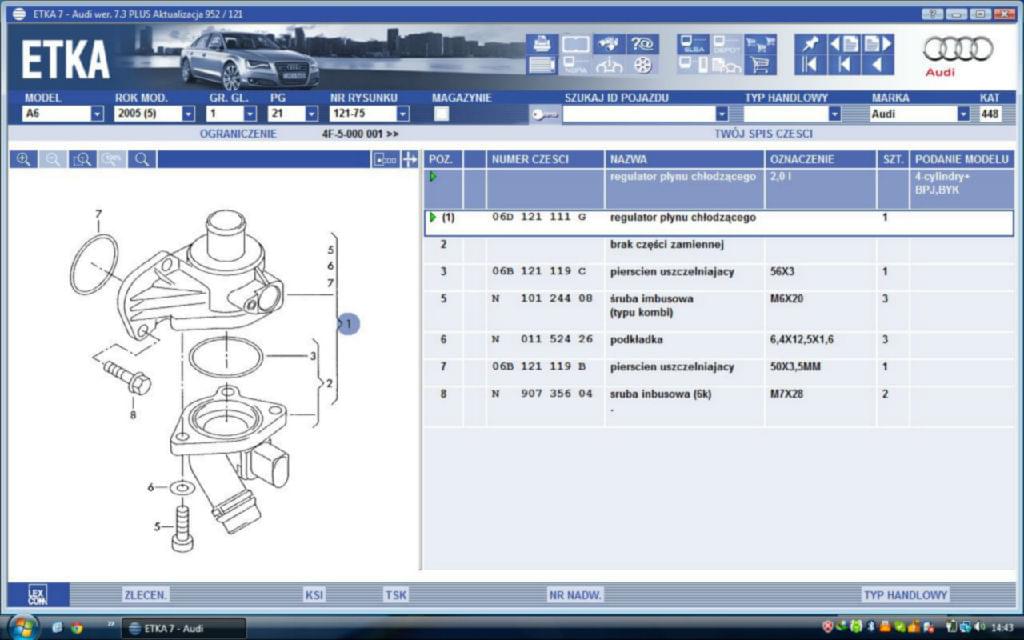Viewport: 1024px width, 640px height.
Task: Click the plain magnifier reset zoom icon
Action: pos(142,159)
